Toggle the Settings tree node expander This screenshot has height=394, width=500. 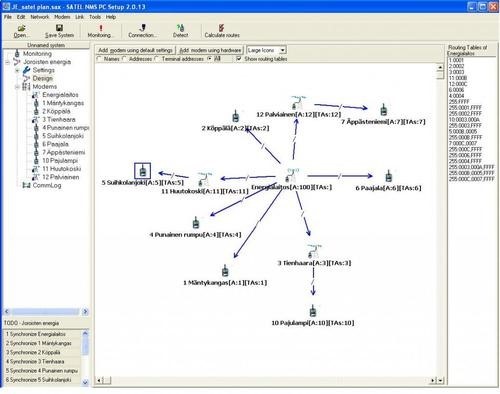(x=17, y=70)
